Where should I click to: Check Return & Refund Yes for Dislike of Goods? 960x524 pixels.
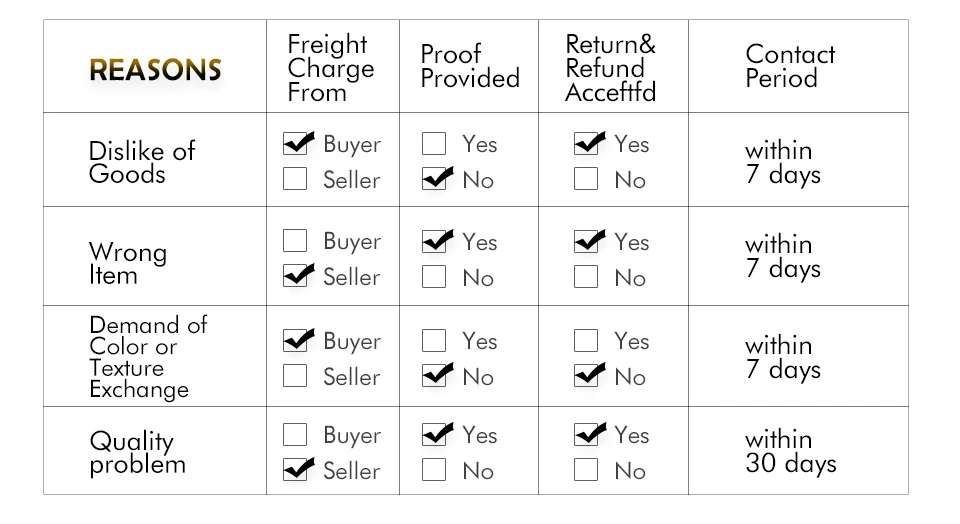tap(586, 144)
